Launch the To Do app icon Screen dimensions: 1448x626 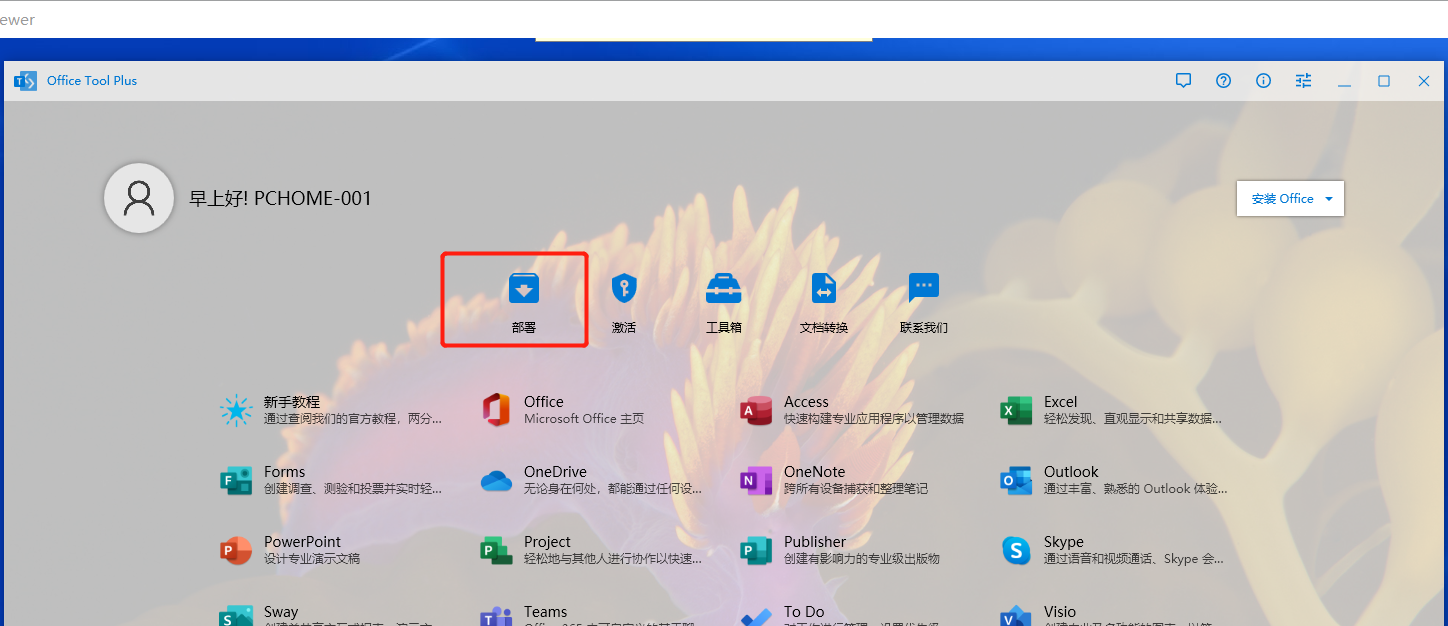756,616
